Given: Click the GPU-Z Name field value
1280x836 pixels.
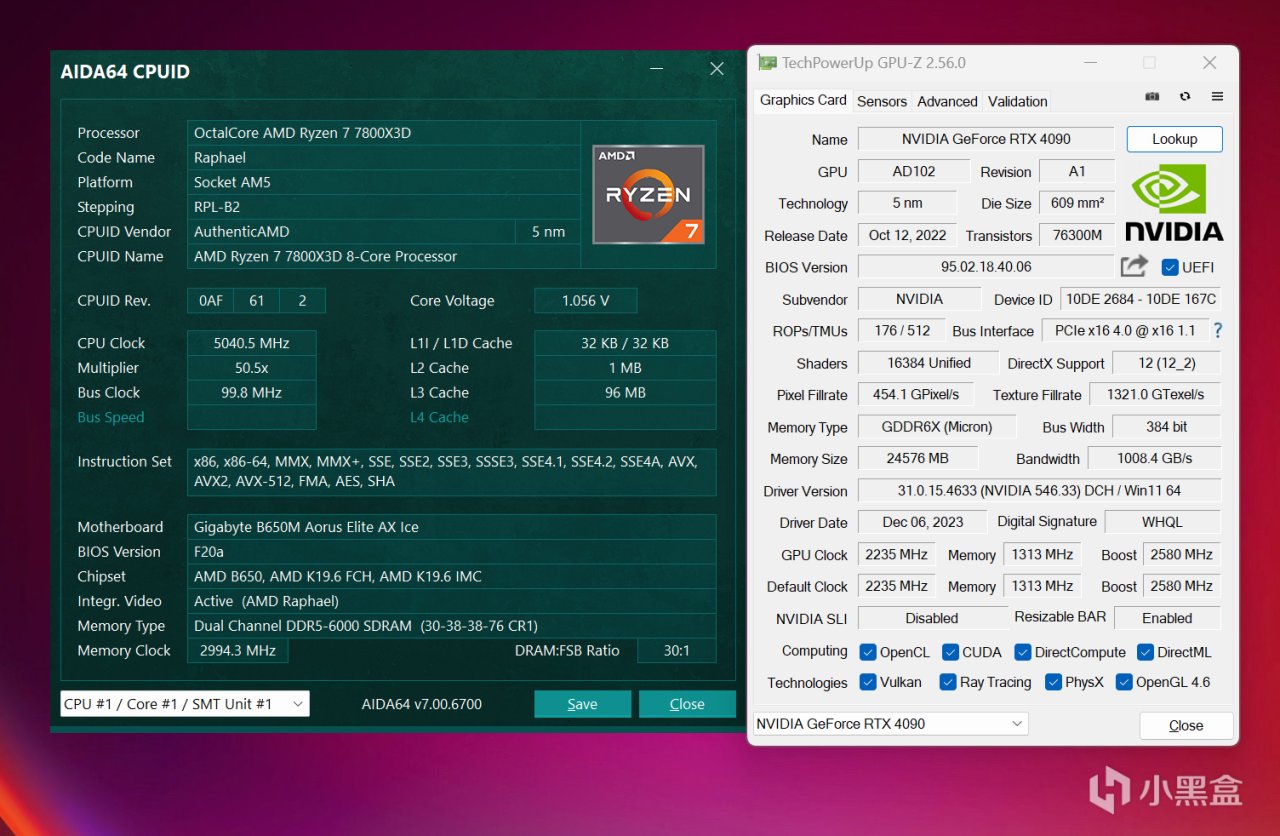Looking at the screenshot, I should [986, 139].
